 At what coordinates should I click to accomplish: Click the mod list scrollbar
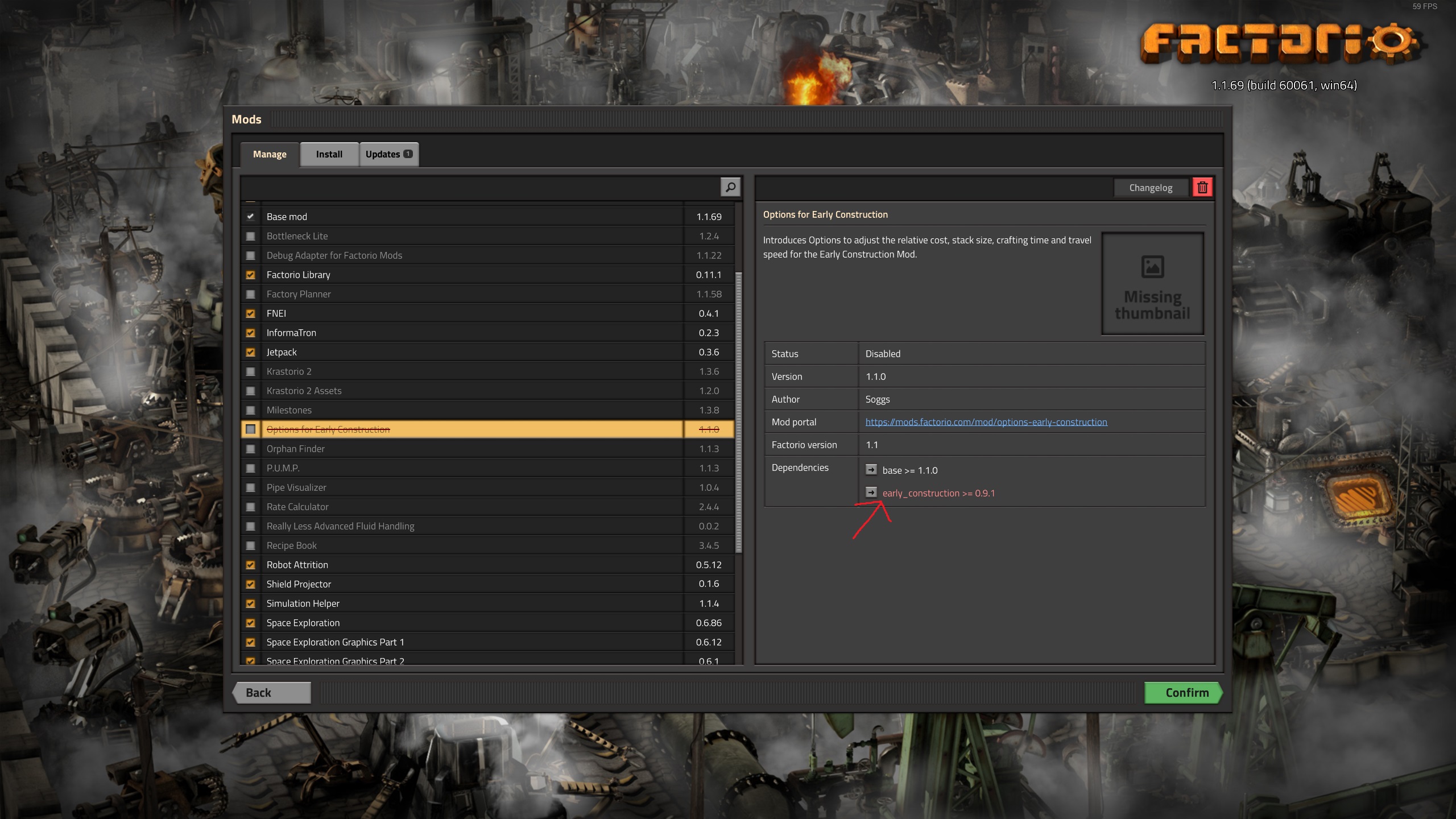click(738, 412)
